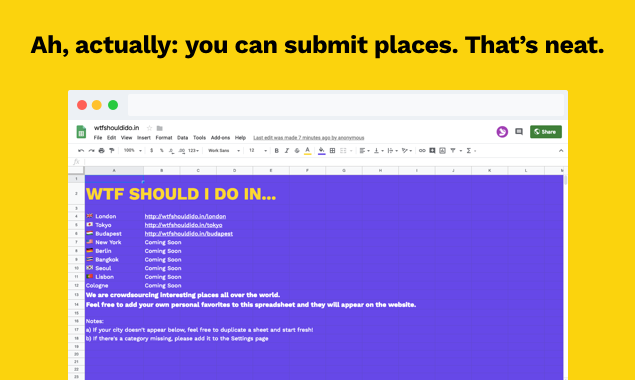Open the wtfshouldido.in/budapest link
Image resolution: width=635 pixels, height=380 pixels.
[x=188, y=234]
